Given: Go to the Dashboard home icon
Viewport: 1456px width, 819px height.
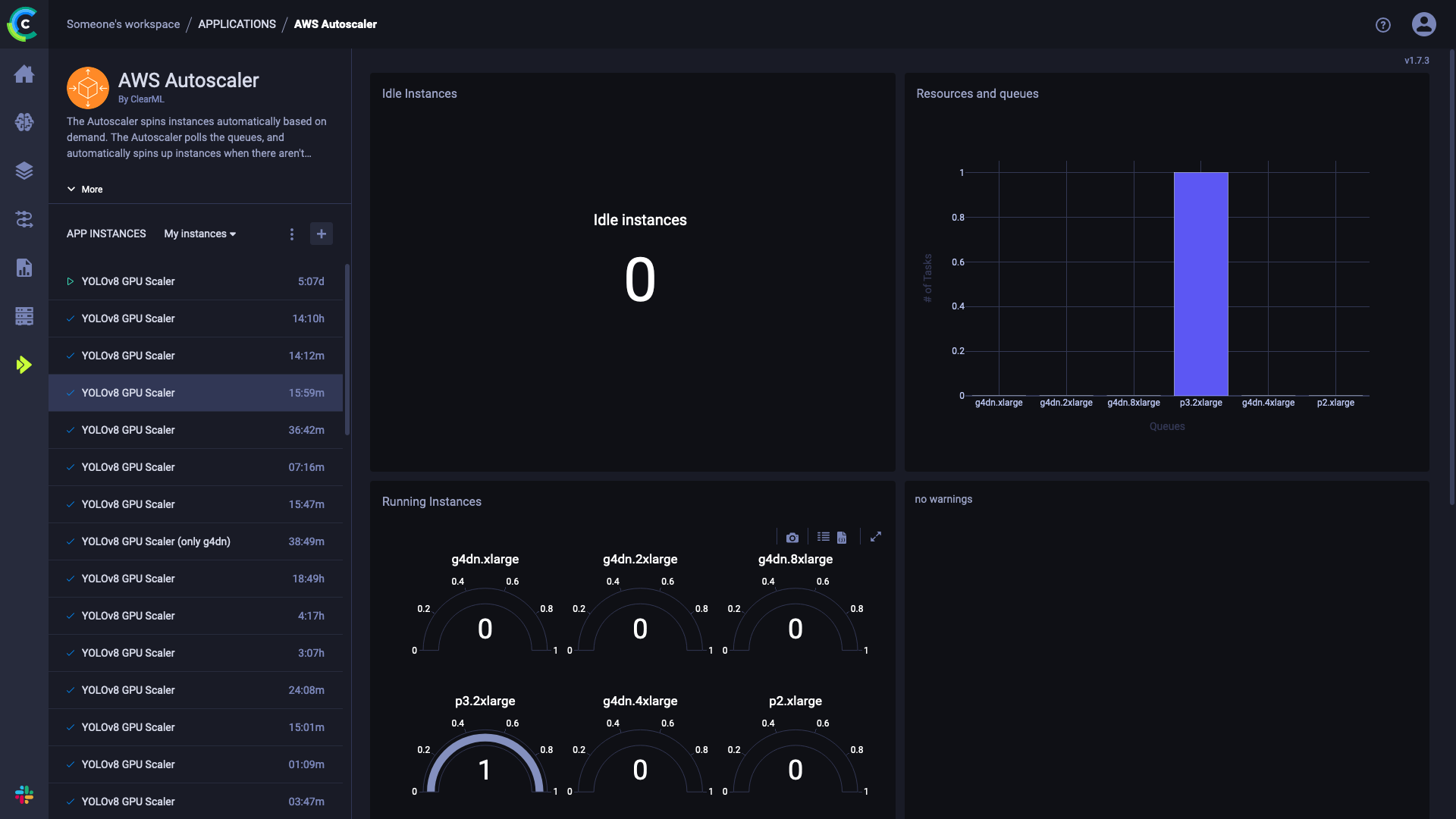Looking at the screenshot, I should (24, 74).
